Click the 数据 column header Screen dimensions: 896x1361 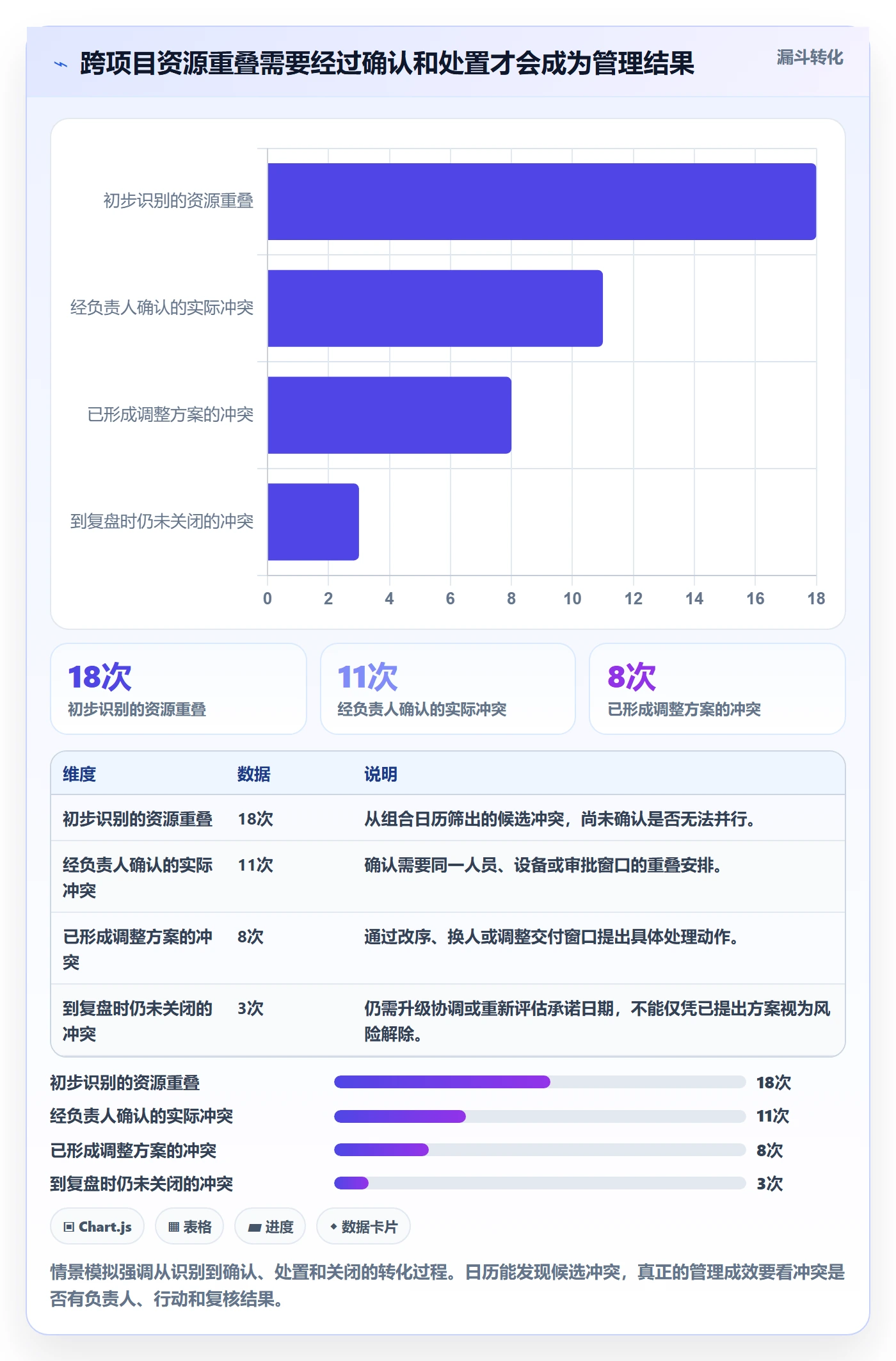(x=254, y=774)
